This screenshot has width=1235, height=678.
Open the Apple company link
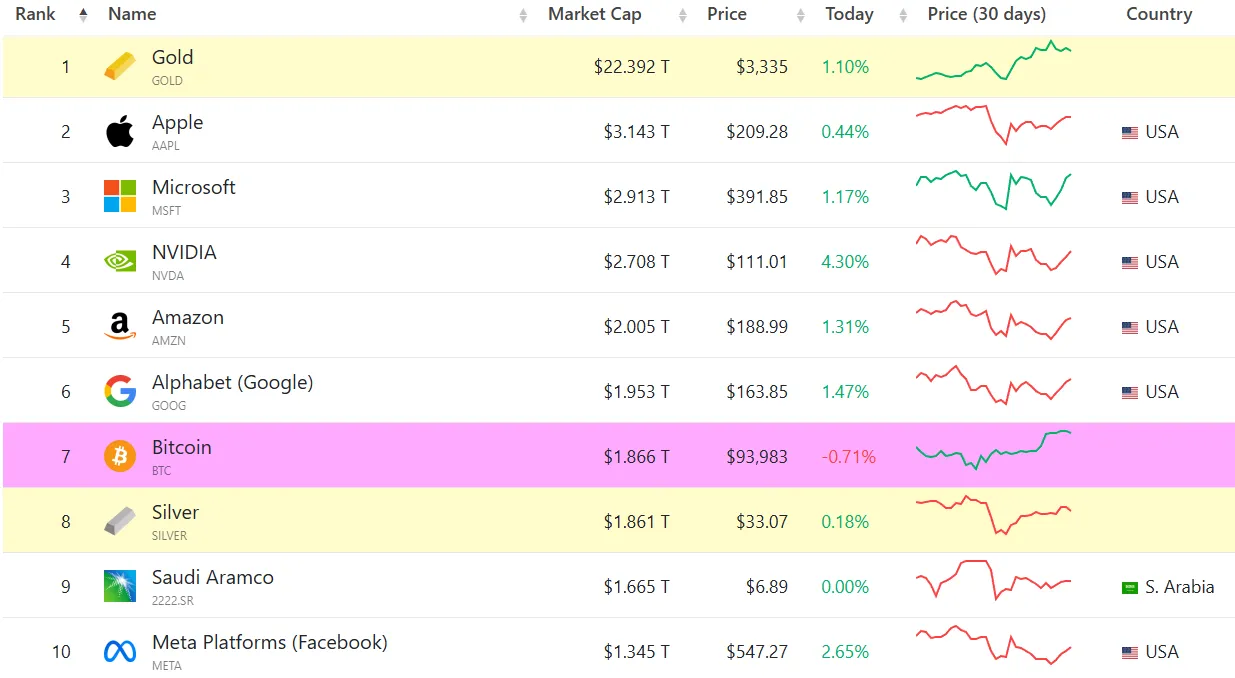[177, 122]
